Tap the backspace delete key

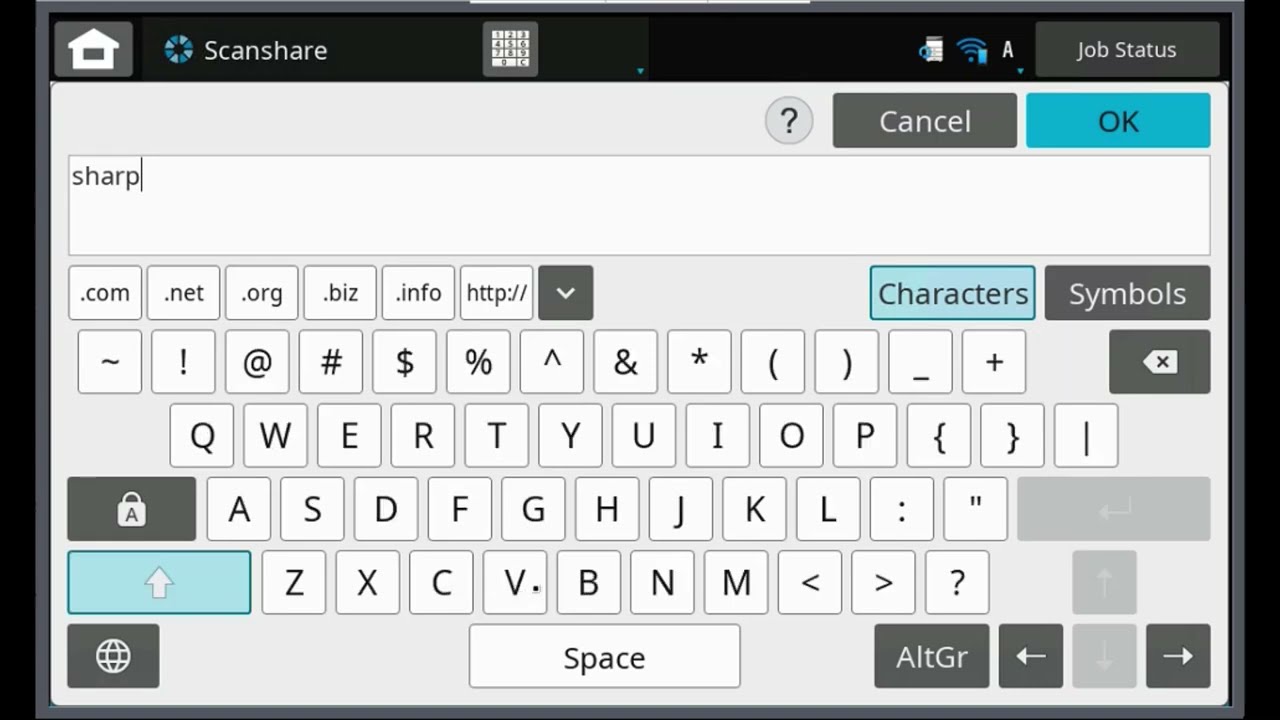point(1159,362)
